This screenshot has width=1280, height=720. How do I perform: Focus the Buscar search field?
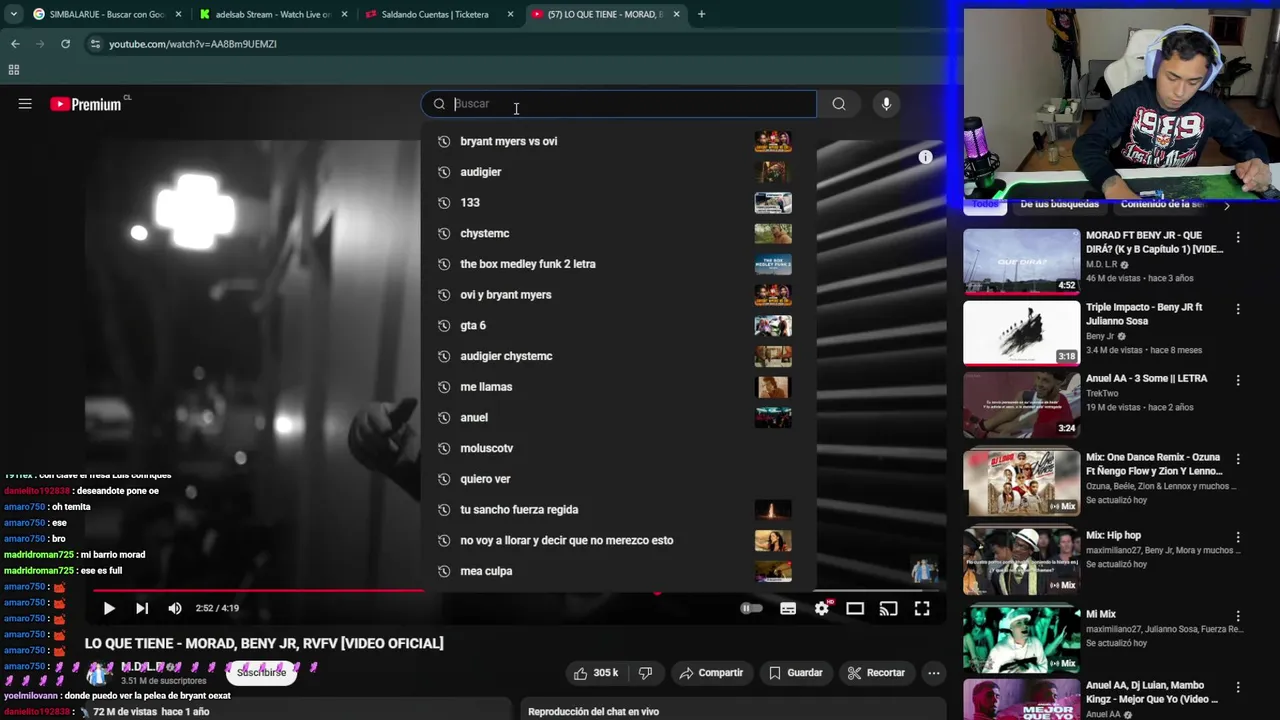point(619,104)
